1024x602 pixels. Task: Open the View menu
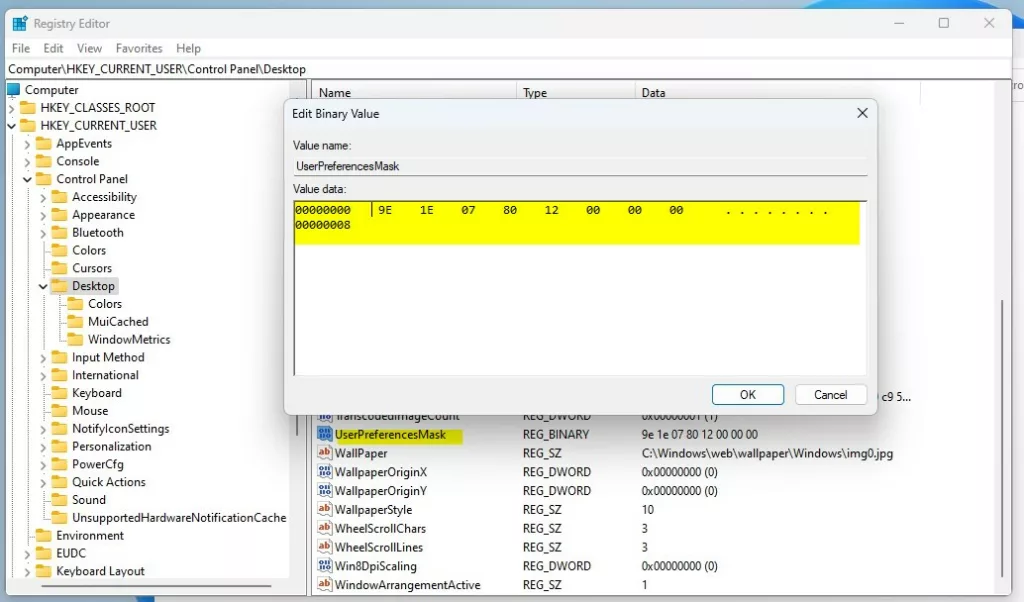pos(89,48)
